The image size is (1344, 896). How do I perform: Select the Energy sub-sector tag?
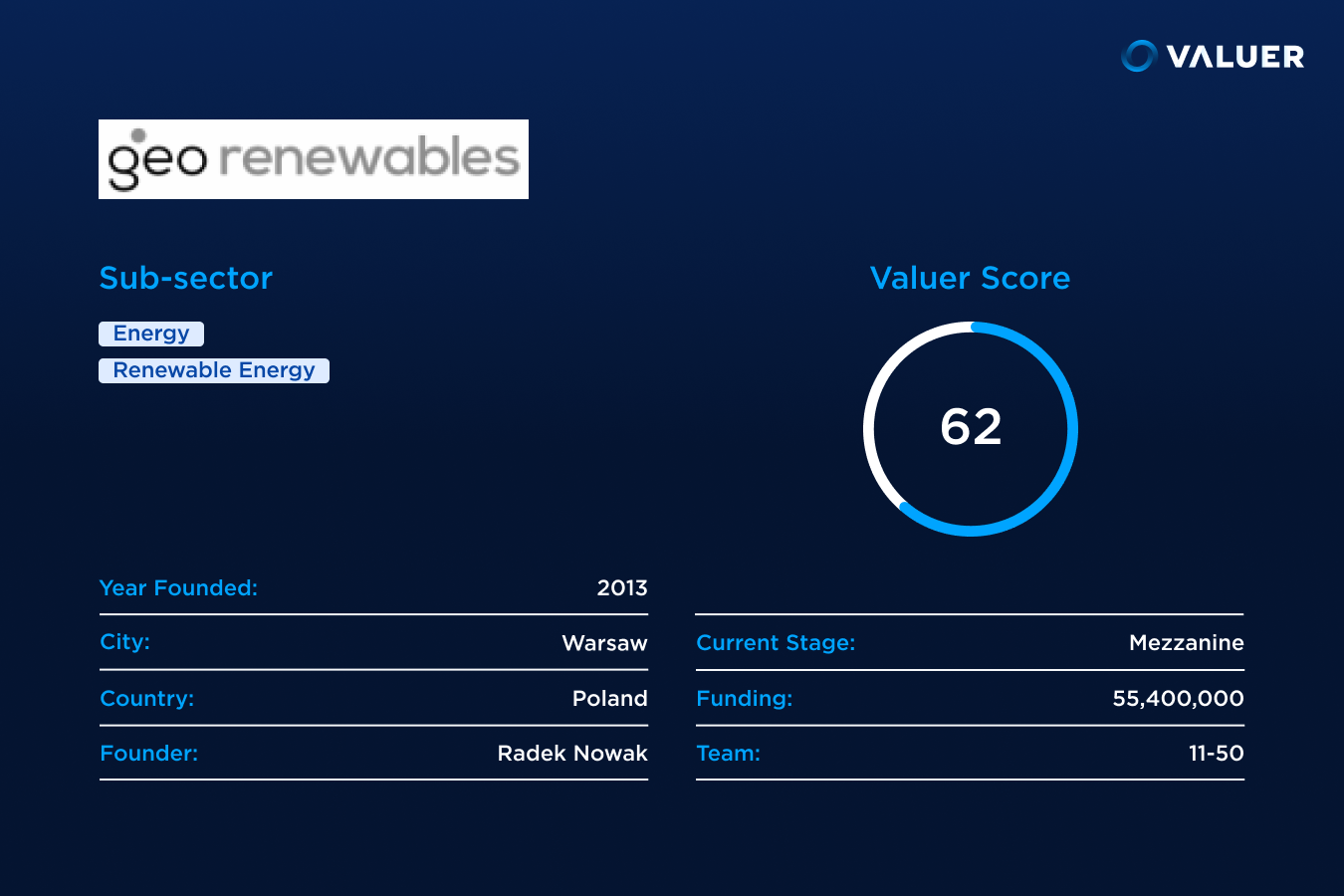[151, 334]
